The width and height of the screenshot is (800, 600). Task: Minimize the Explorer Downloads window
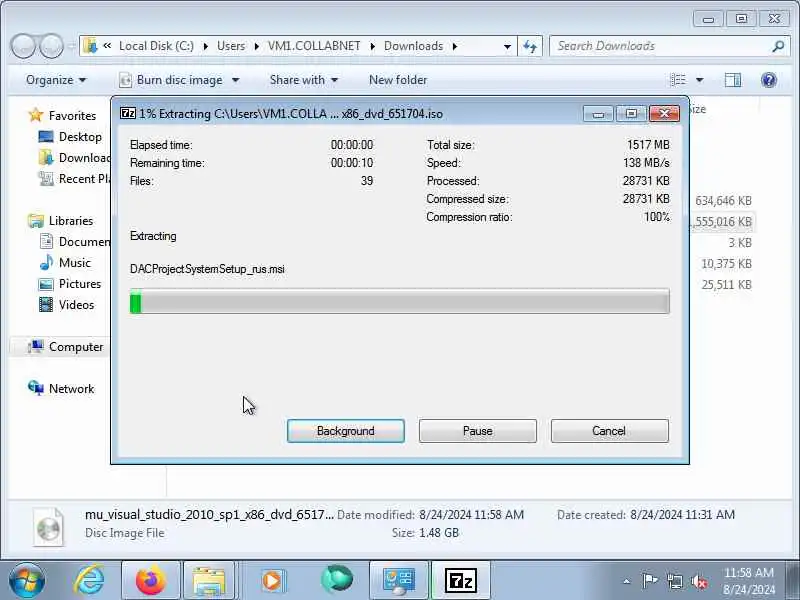(708, 19)
